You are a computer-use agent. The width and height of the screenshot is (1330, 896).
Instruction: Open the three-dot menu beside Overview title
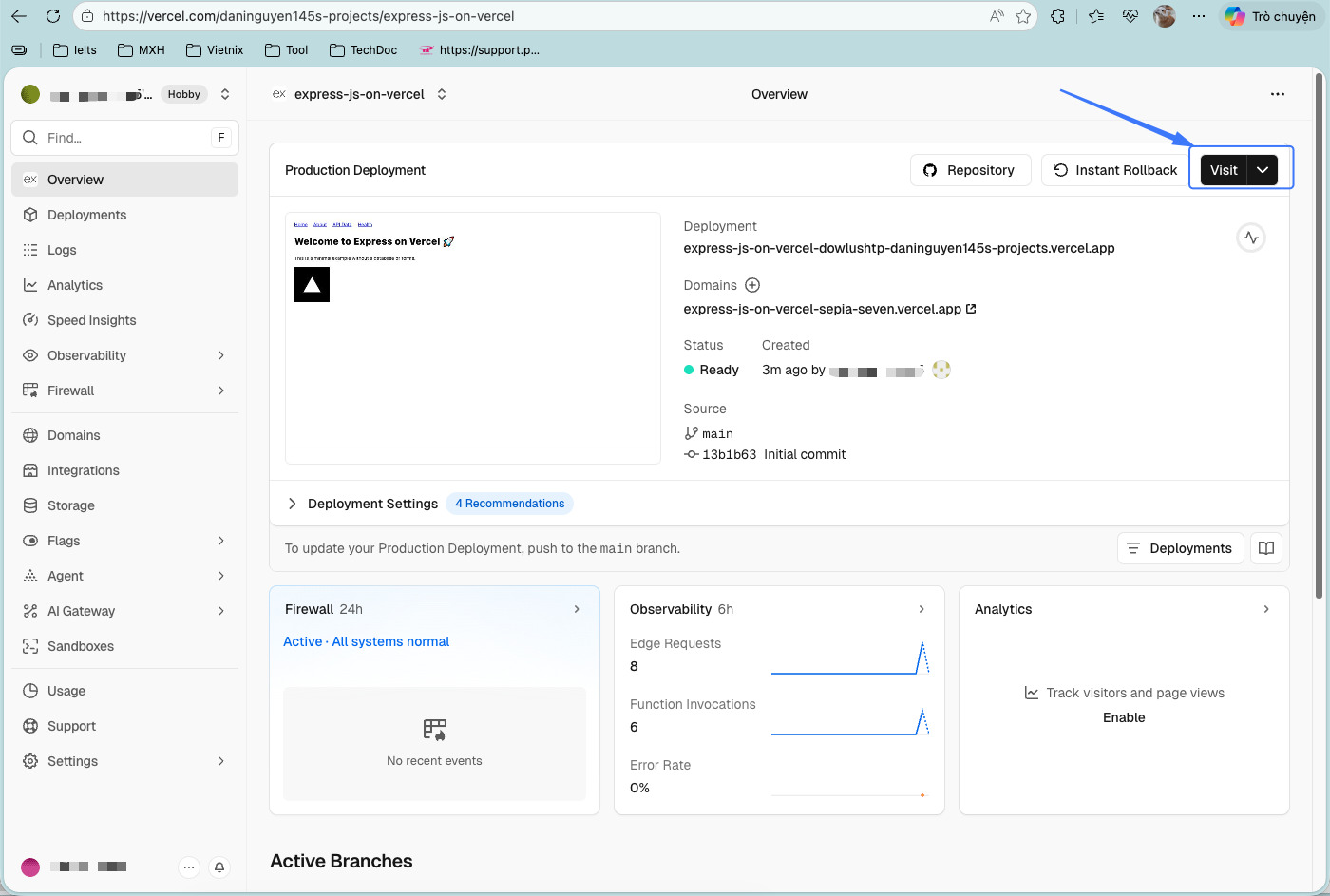click(1277, 94)
